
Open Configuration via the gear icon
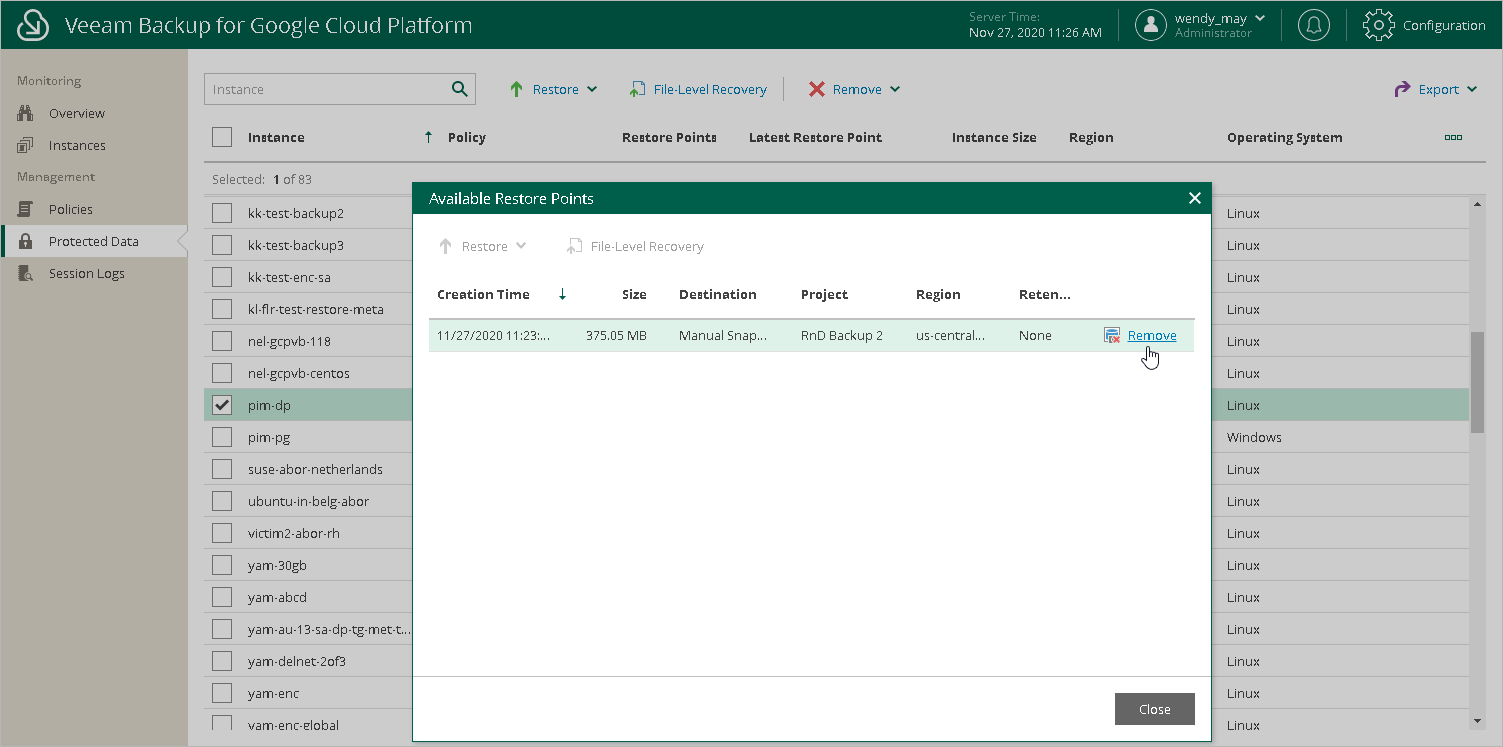[x=1379, y=25]
